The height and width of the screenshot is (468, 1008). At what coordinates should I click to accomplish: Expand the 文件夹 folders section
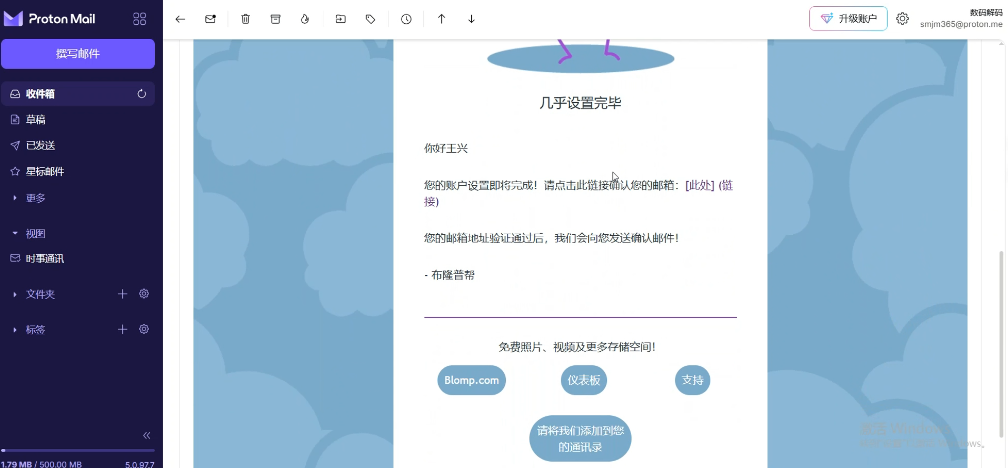pos(34,294)
